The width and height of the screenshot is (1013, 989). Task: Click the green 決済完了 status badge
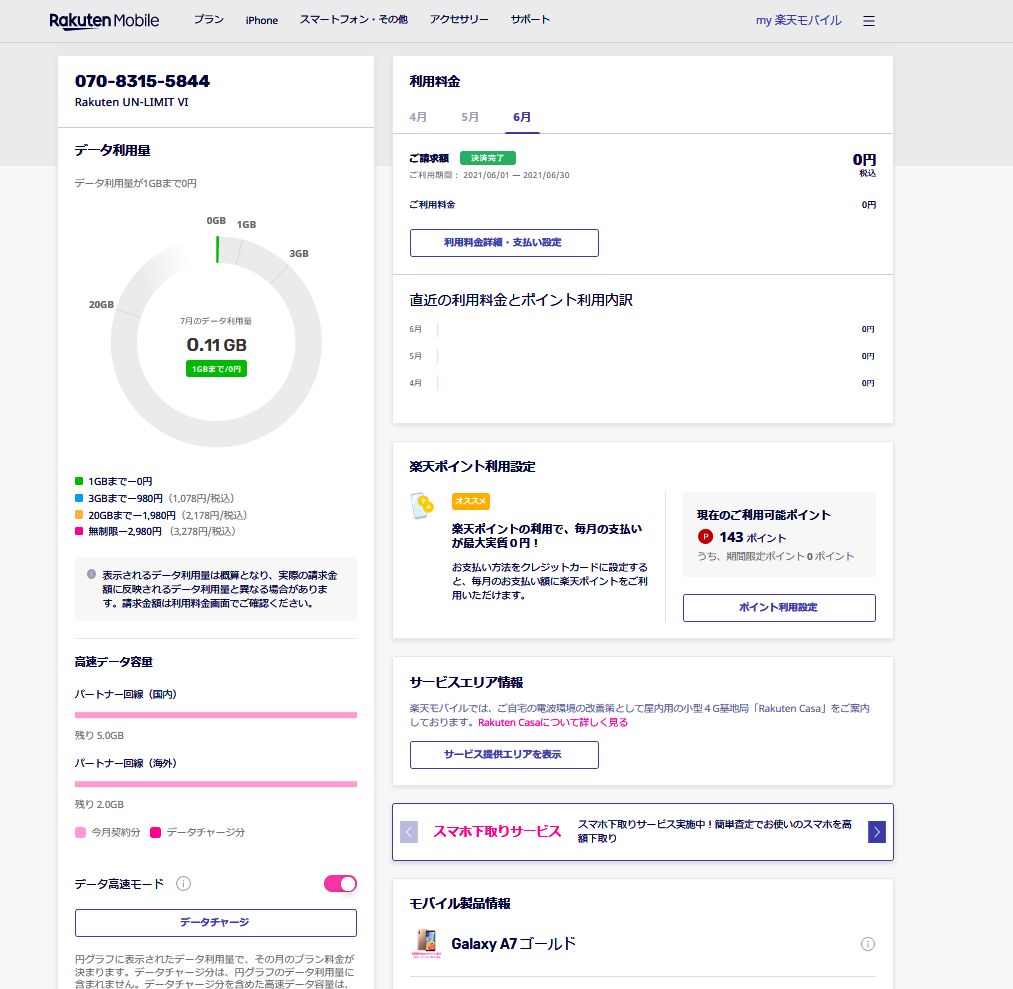click(488, 158)
